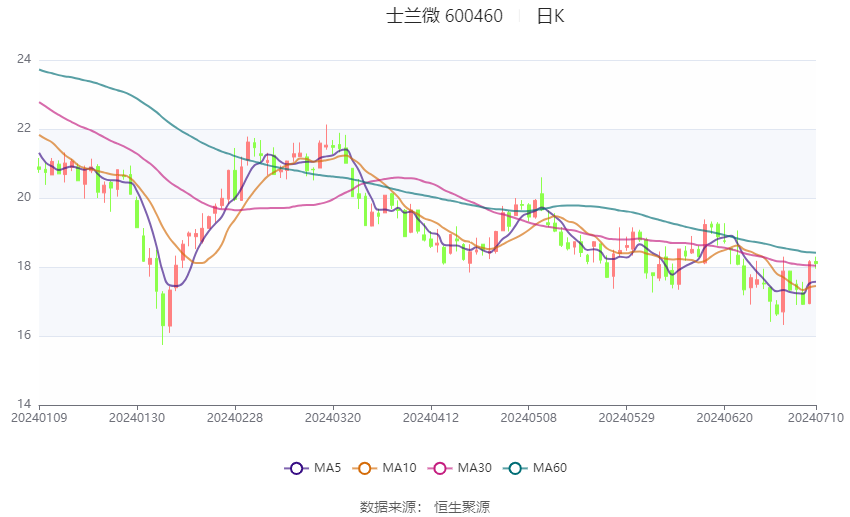This screenshot has height=517, width=850.
Task: Click the 16 price axis label
Action: tap(24, 336)
